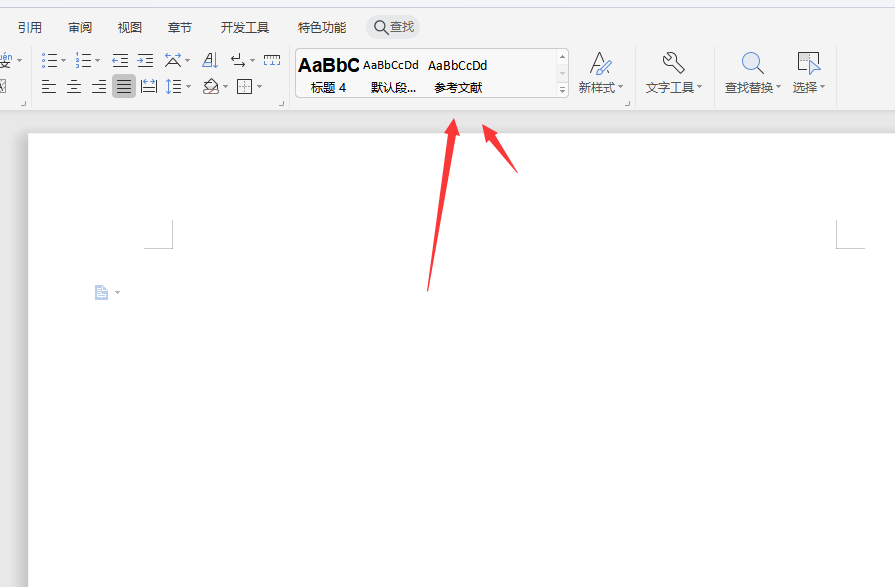This screenshot has width=895, height=587.
Task: Click the shading paint bucket icon
Action: [211, 87]
